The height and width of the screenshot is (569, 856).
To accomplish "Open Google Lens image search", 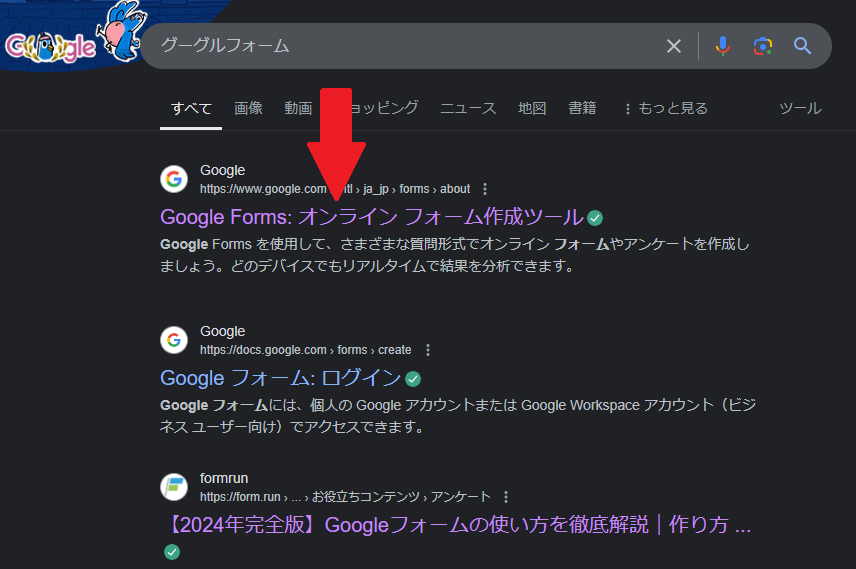I will point(763,46).
